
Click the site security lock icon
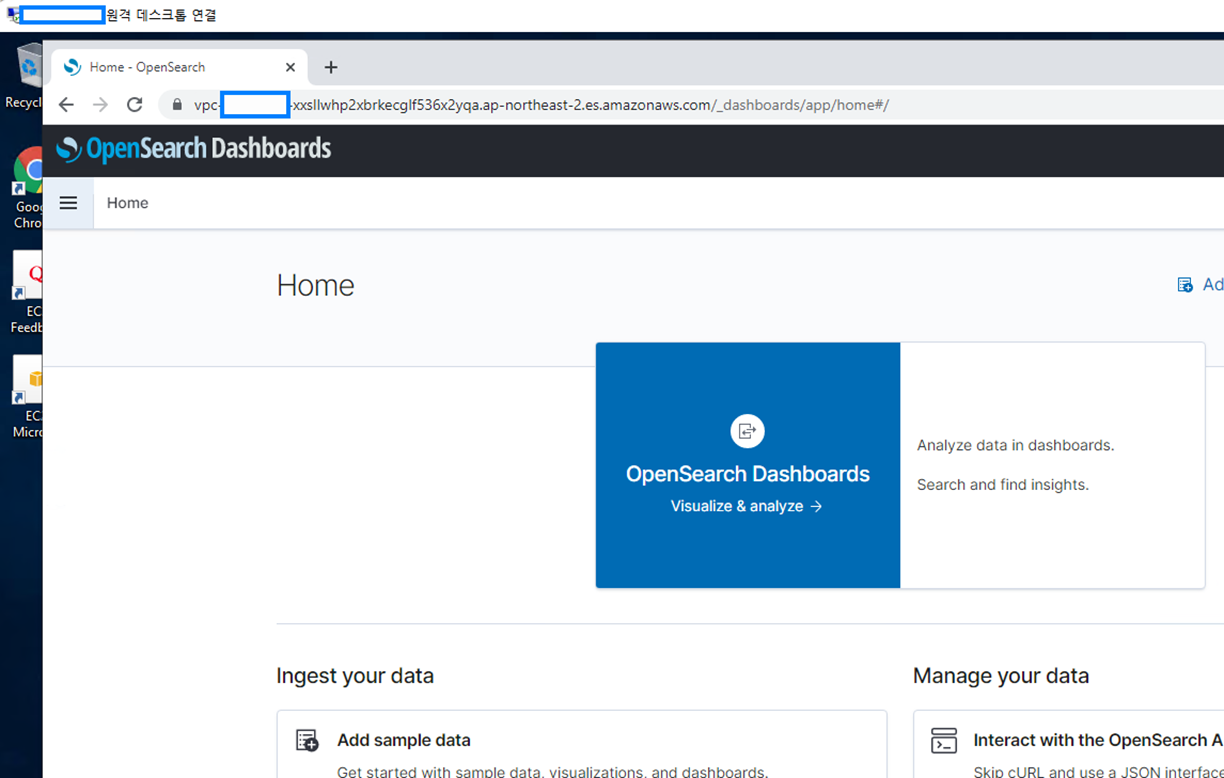click(x=176, y=104)
